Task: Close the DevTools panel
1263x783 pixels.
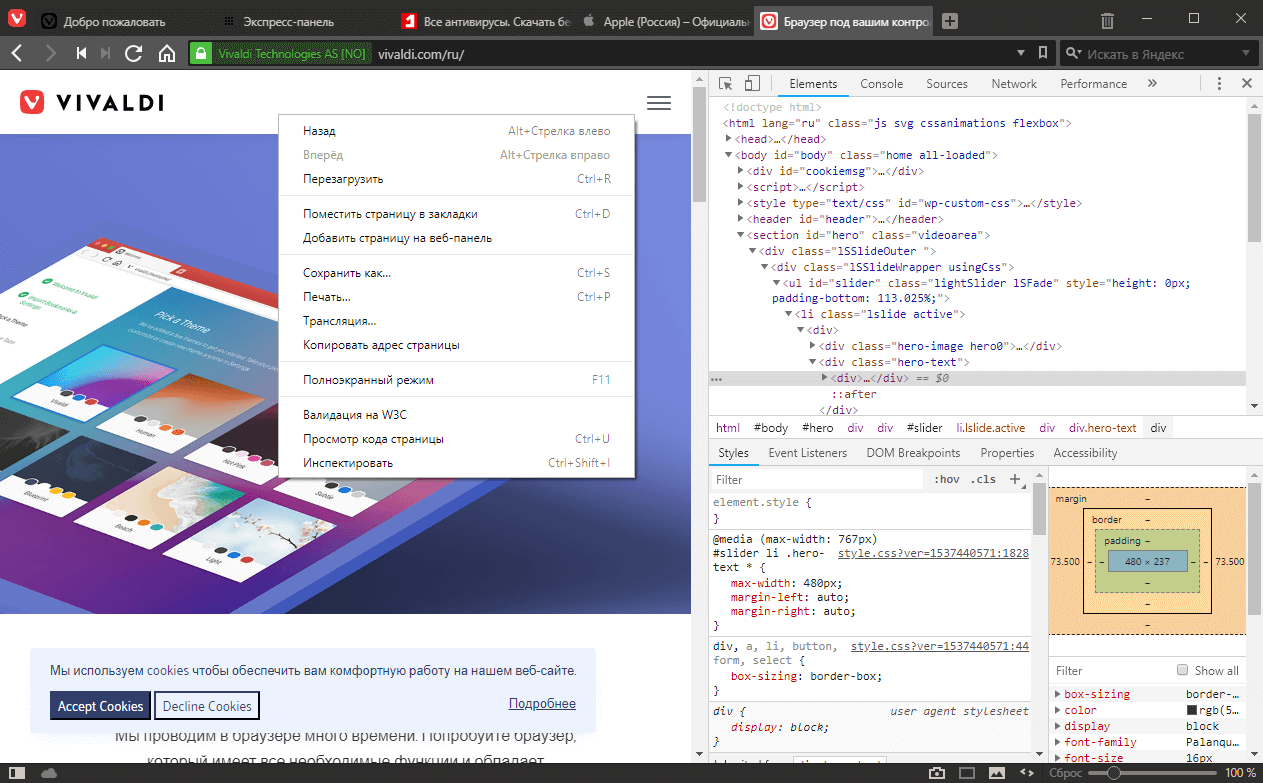Action: (x=1247, y=84)
